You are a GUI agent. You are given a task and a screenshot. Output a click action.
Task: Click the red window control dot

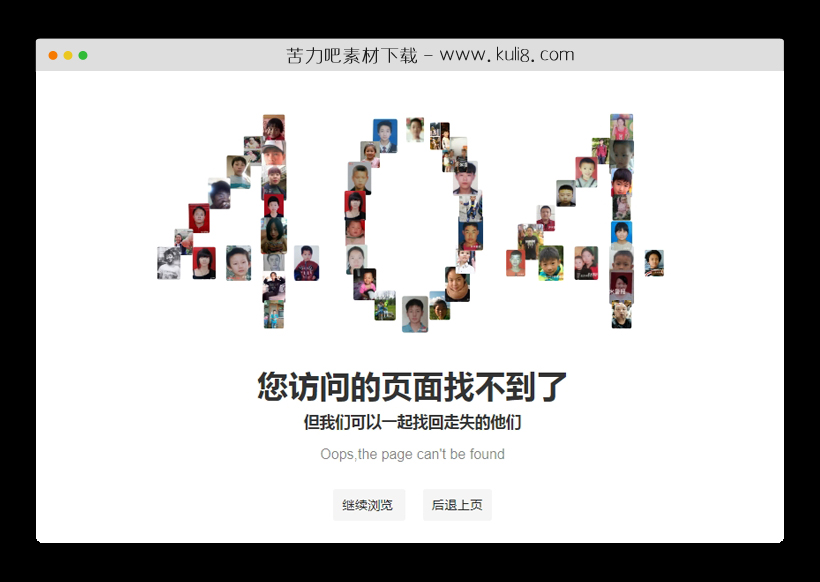[51, 53]
